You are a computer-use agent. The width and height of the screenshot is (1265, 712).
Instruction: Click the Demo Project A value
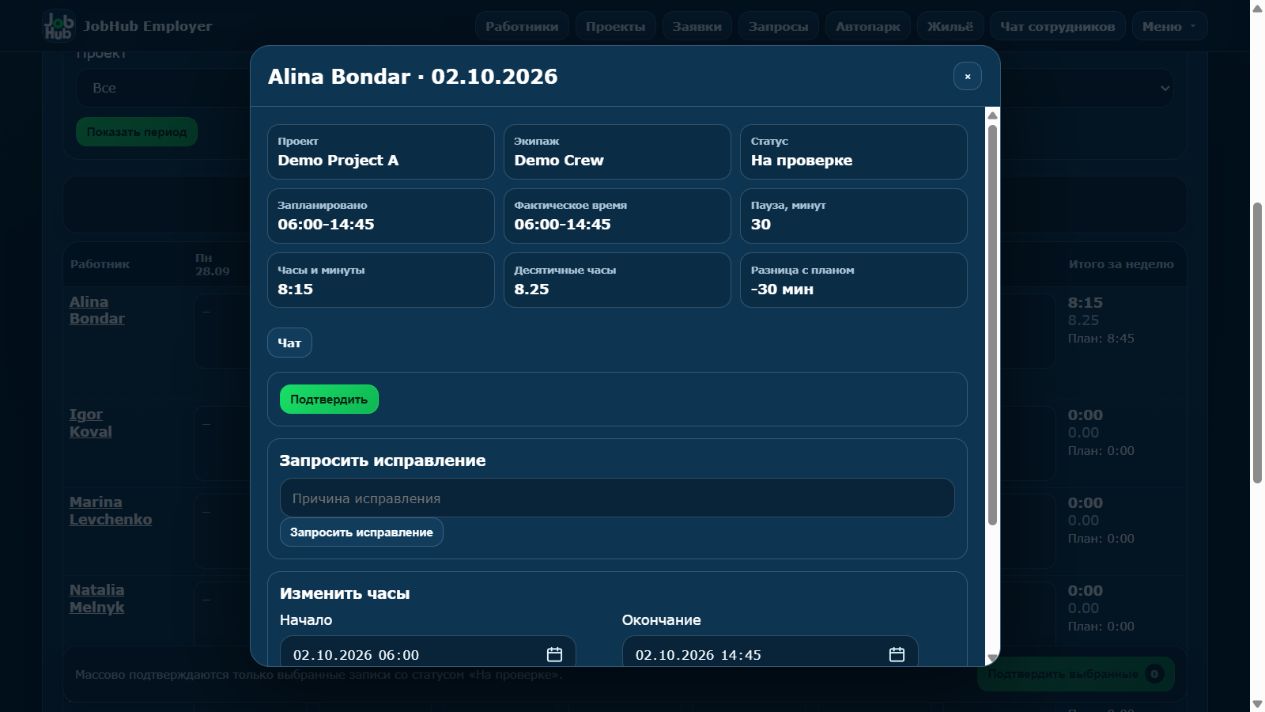pos(338,160)
